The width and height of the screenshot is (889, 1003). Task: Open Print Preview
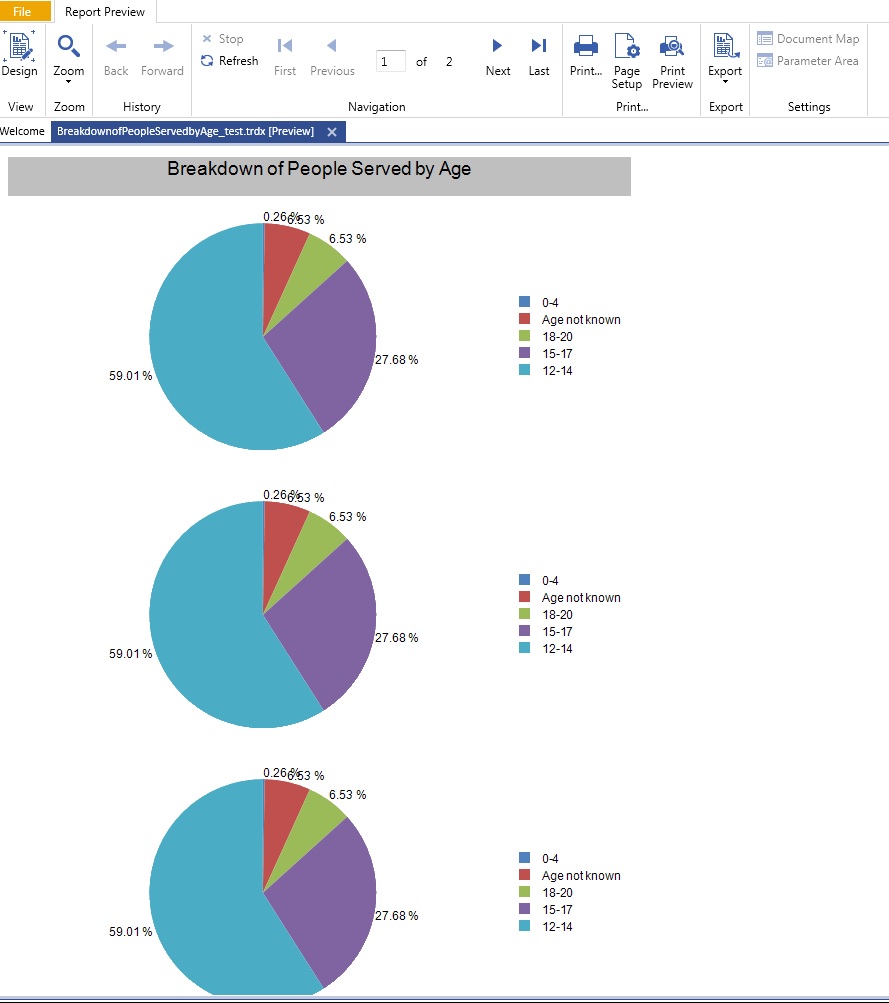[x=672, y=61]
